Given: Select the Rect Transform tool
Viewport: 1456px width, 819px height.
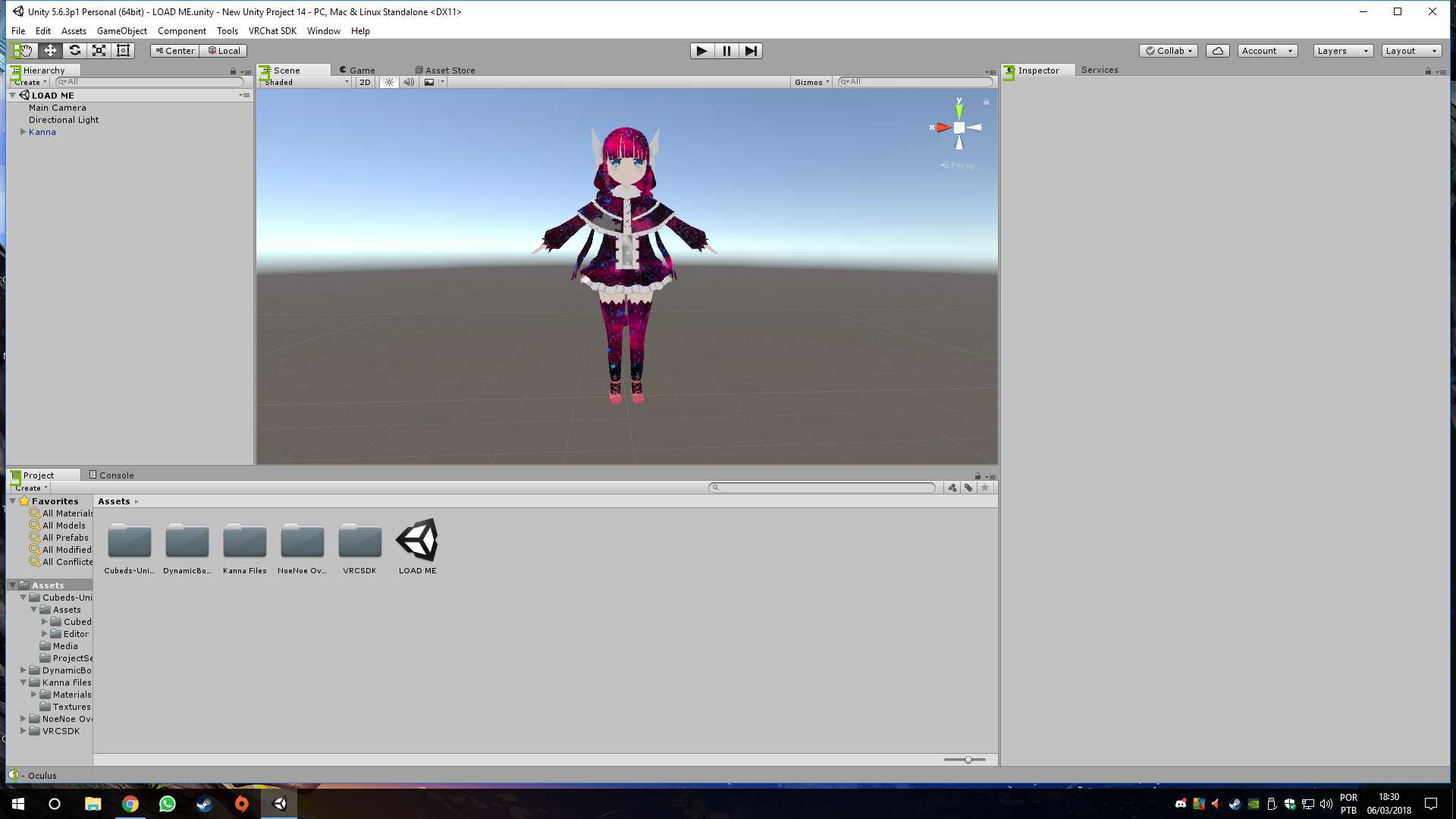Looking at the screenshot, I should [123, 51].
